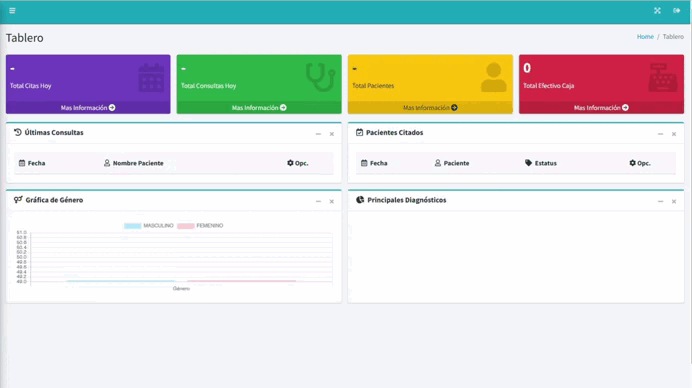Open Mas Información under Total Citas Hoy

88,108
